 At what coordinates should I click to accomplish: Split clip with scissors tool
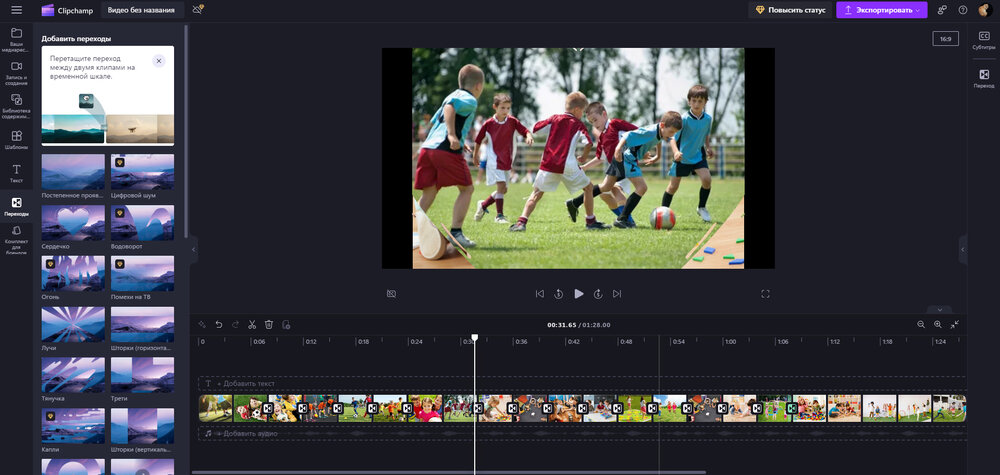[252, 325]
